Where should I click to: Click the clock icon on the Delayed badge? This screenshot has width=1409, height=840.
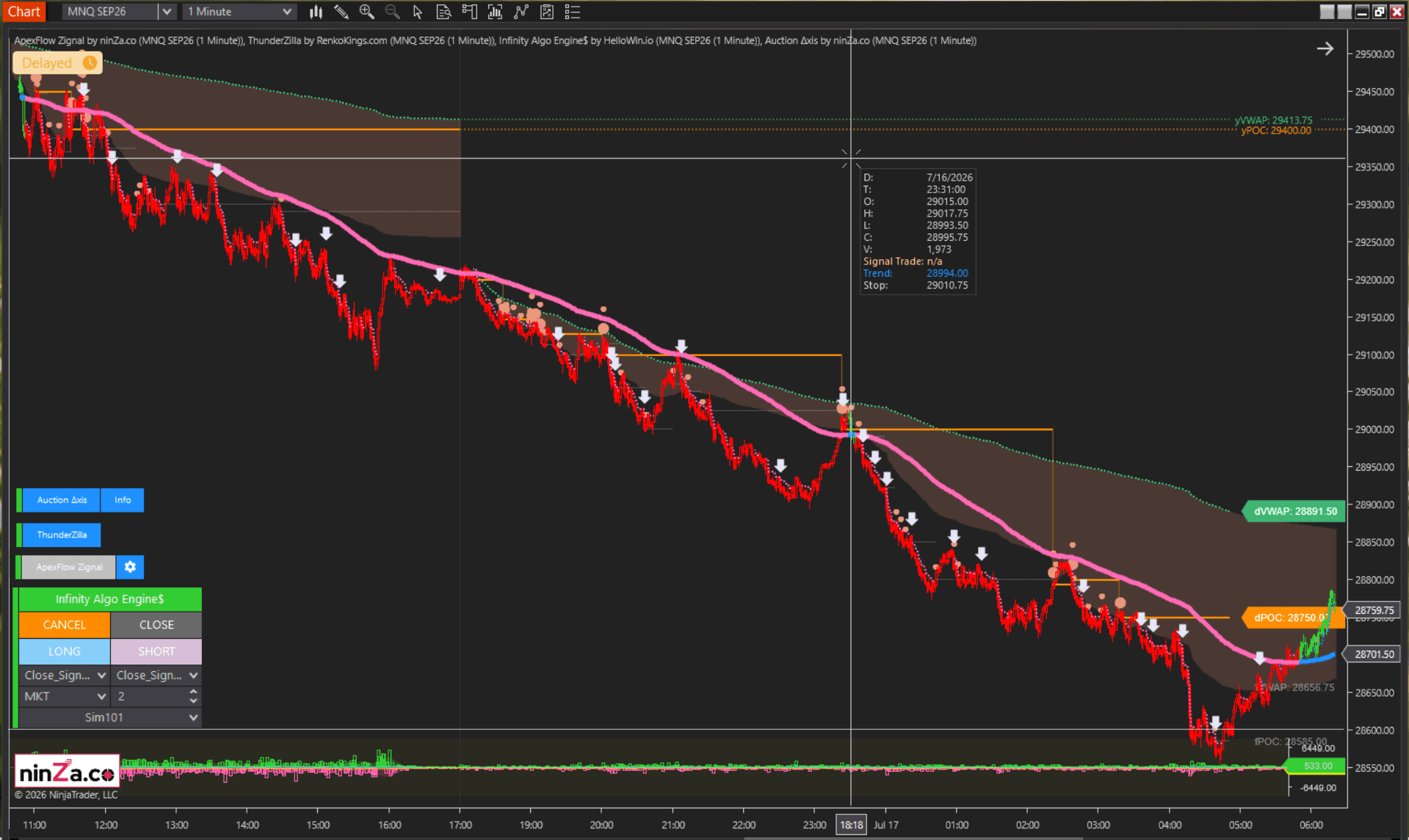point(90,62)
